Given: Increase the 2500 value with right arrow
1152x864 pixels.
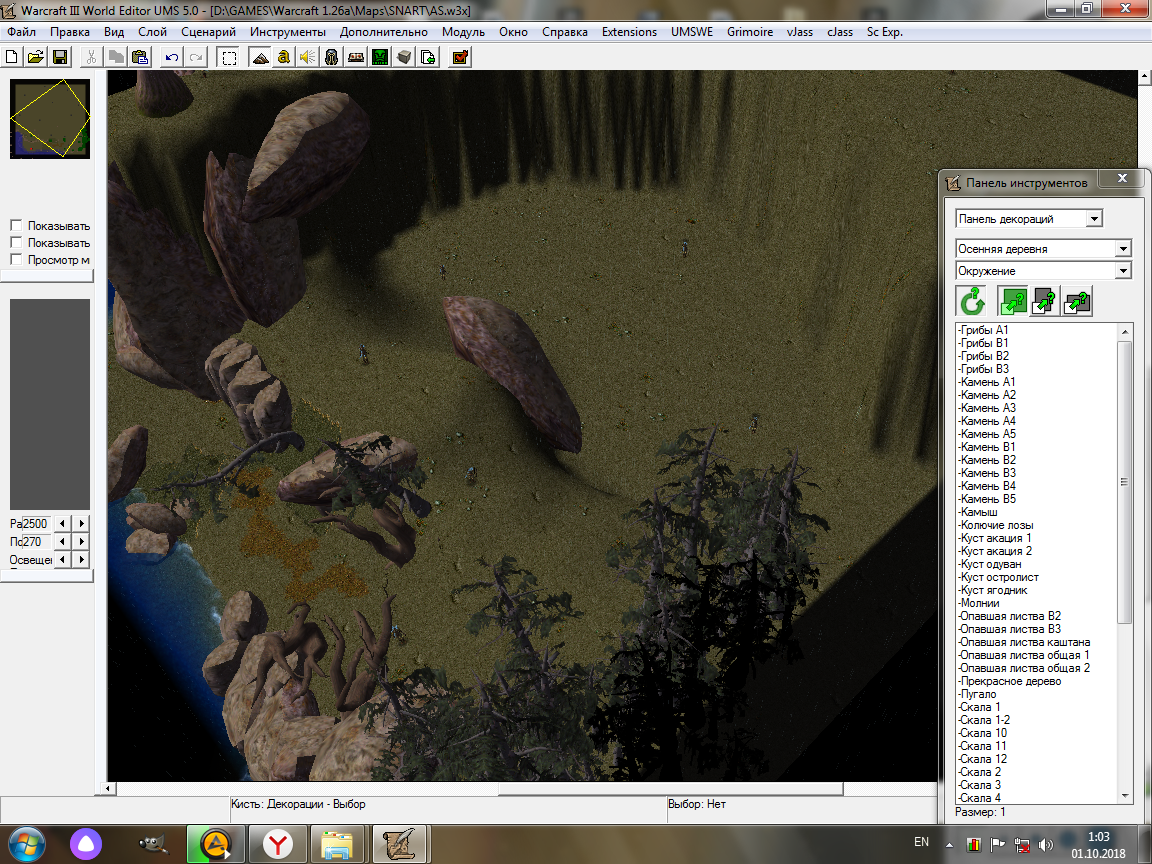Looking at the screenshot, I should [x=82, y=524].
